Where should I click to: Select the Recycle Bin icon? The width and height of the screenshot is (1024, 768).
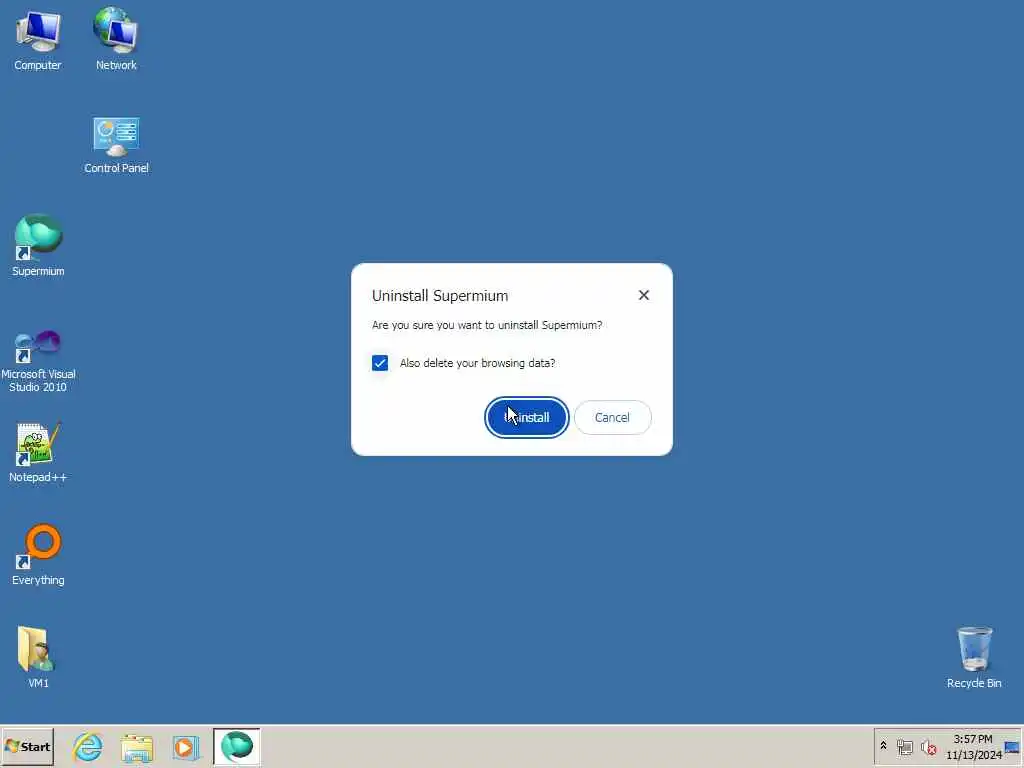(974, 656)
